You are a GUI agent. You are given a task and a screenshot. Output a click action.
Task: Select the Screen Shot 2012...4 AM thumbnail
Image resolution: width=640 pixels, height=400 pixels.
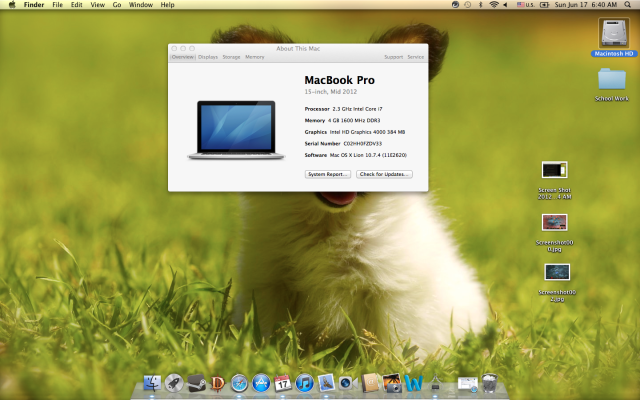point(554,180)
